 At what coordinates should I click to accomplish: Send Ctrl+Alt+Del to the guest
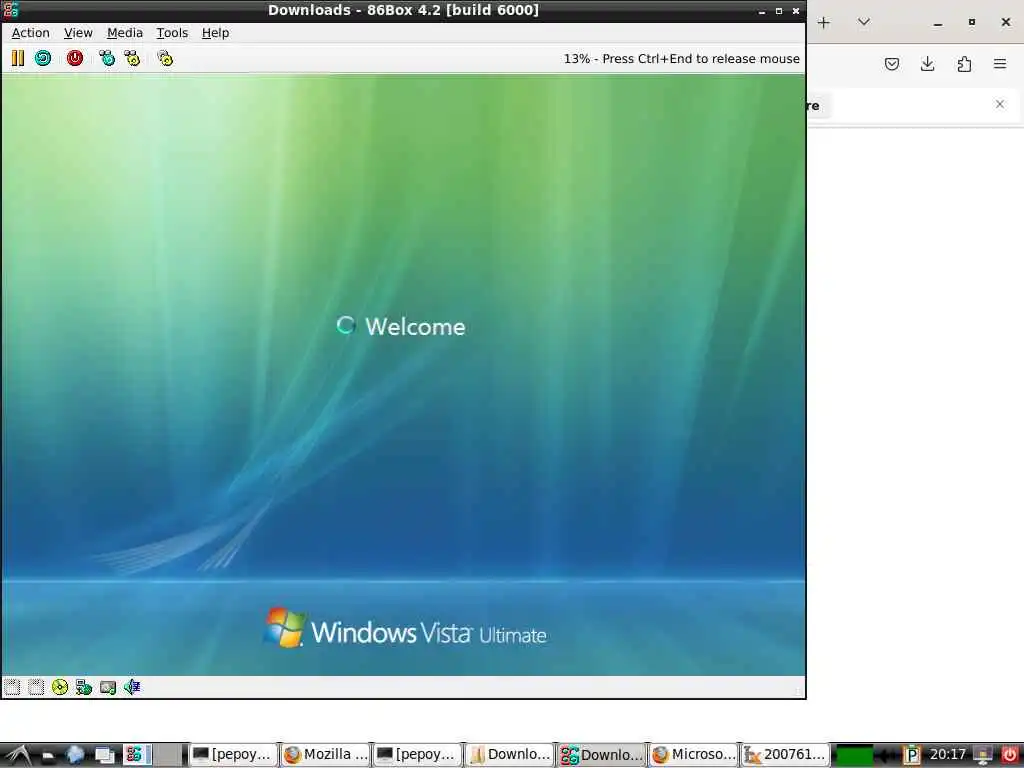pos(106,58)
